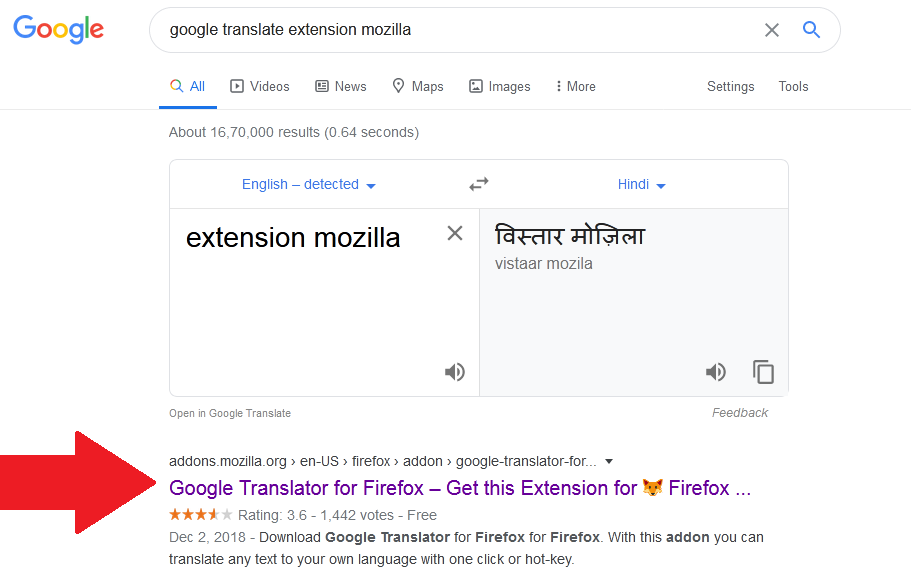Listen to the English source text
The width and height of the screenshot is (911, 573).
(x=455, y=372)
